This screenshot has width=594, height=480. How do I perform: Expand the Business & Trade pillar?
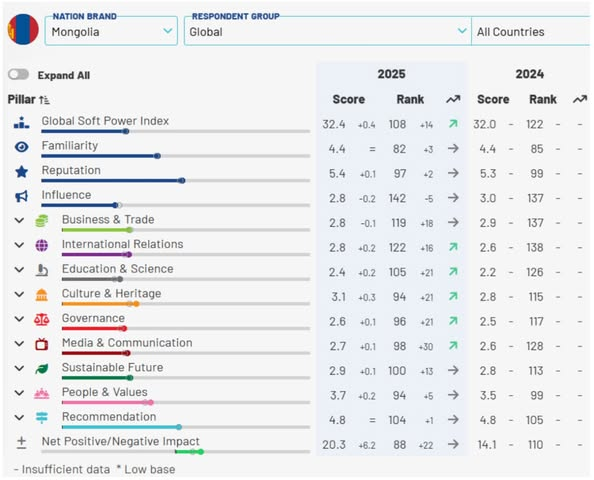pos(19,220)
